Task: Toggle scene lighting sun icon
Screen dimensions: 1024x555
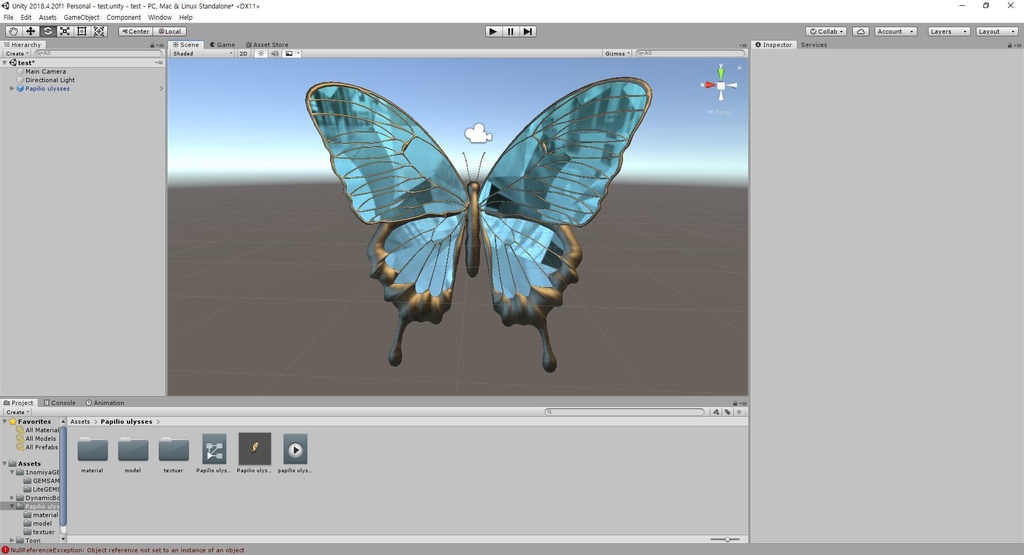Action: point(261,54)
